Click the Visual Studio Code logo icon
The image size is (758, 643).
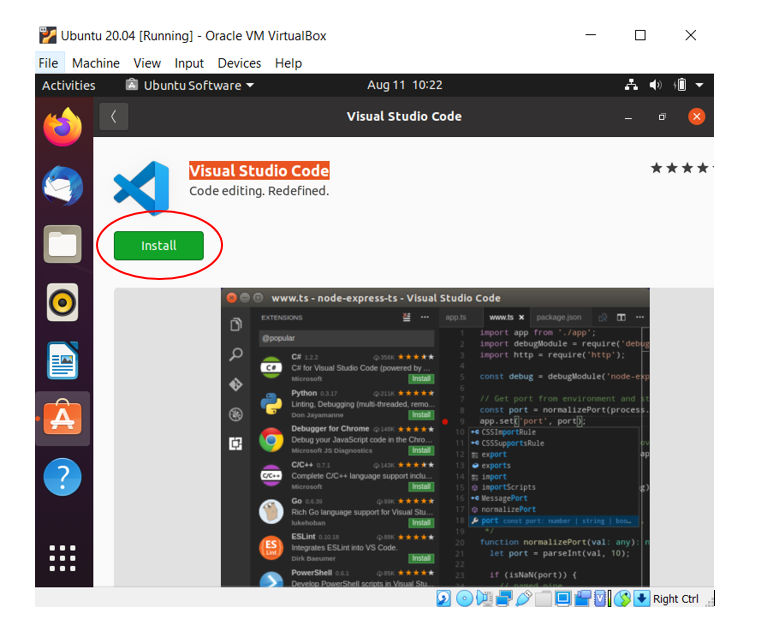click(141, 189)
